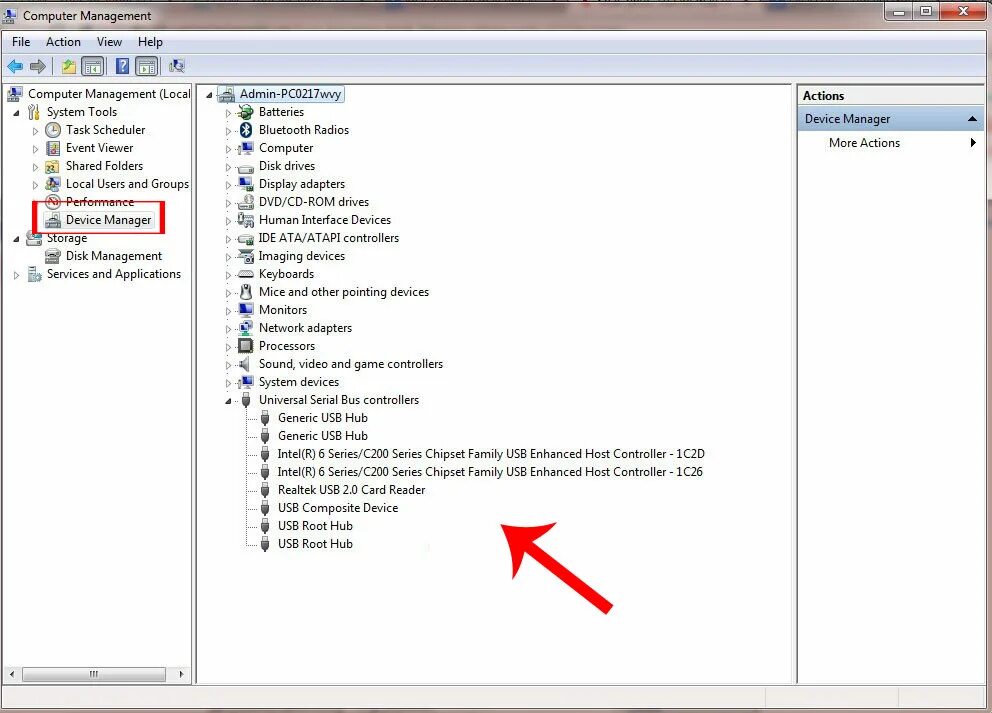The height and width of the screenshot is (713, 992).
Task: Toggle the console tree pane icon
Action: click(x=92, y=66)
